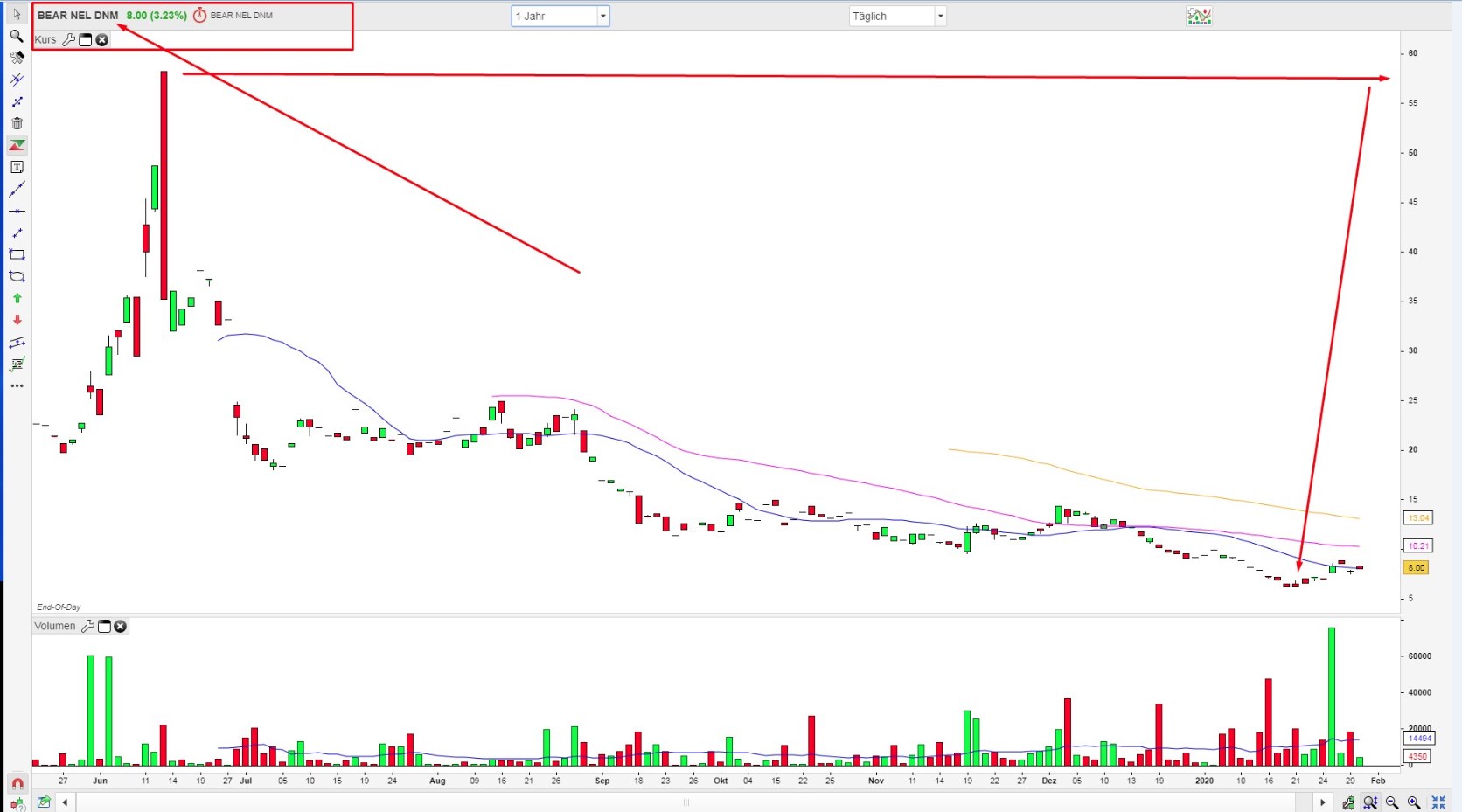Toggle the magnet snap mode
Image resolution: width=1462 pixels, height=812 pixels.
(17, 783)
